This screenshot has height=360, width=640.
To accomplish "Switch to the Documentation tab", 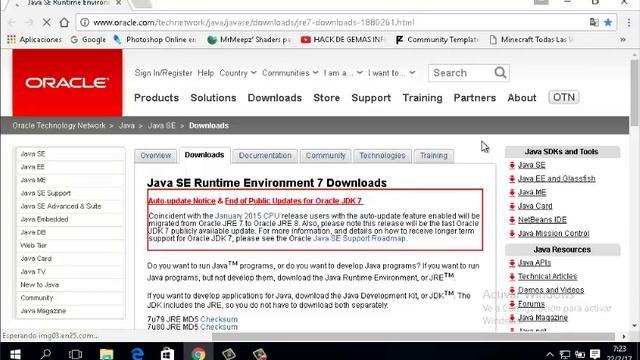I will pyautogui.click(x=265, y=156).
